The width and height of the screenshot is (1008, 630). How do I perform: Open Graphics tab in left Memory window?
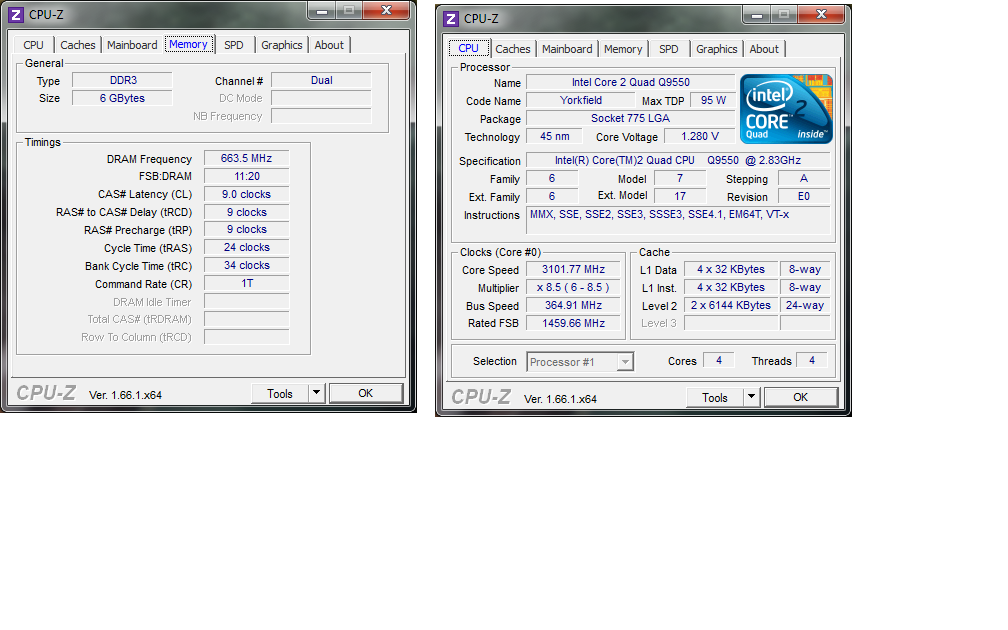282,45
